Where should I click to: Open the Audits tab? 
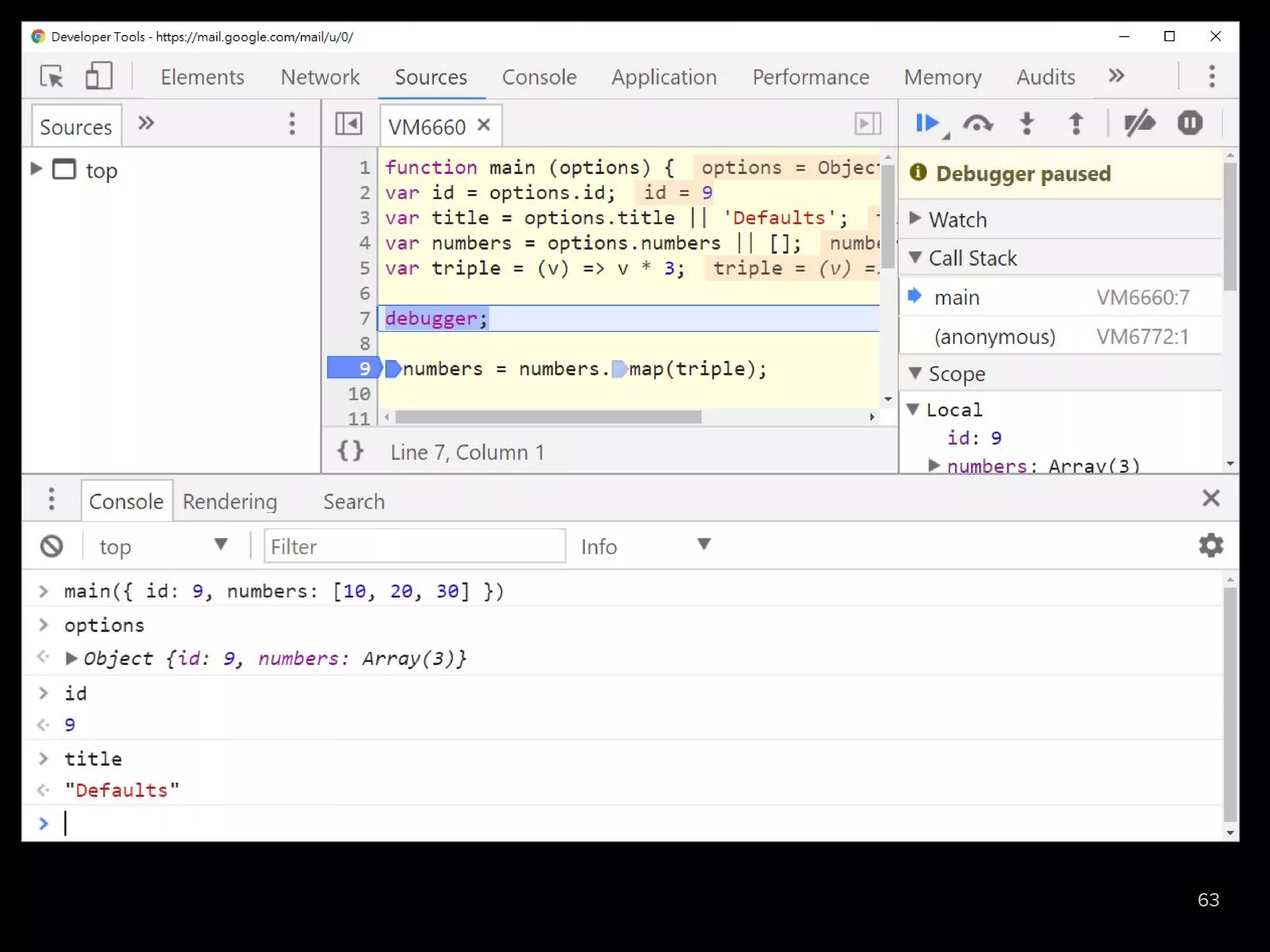1046,77
